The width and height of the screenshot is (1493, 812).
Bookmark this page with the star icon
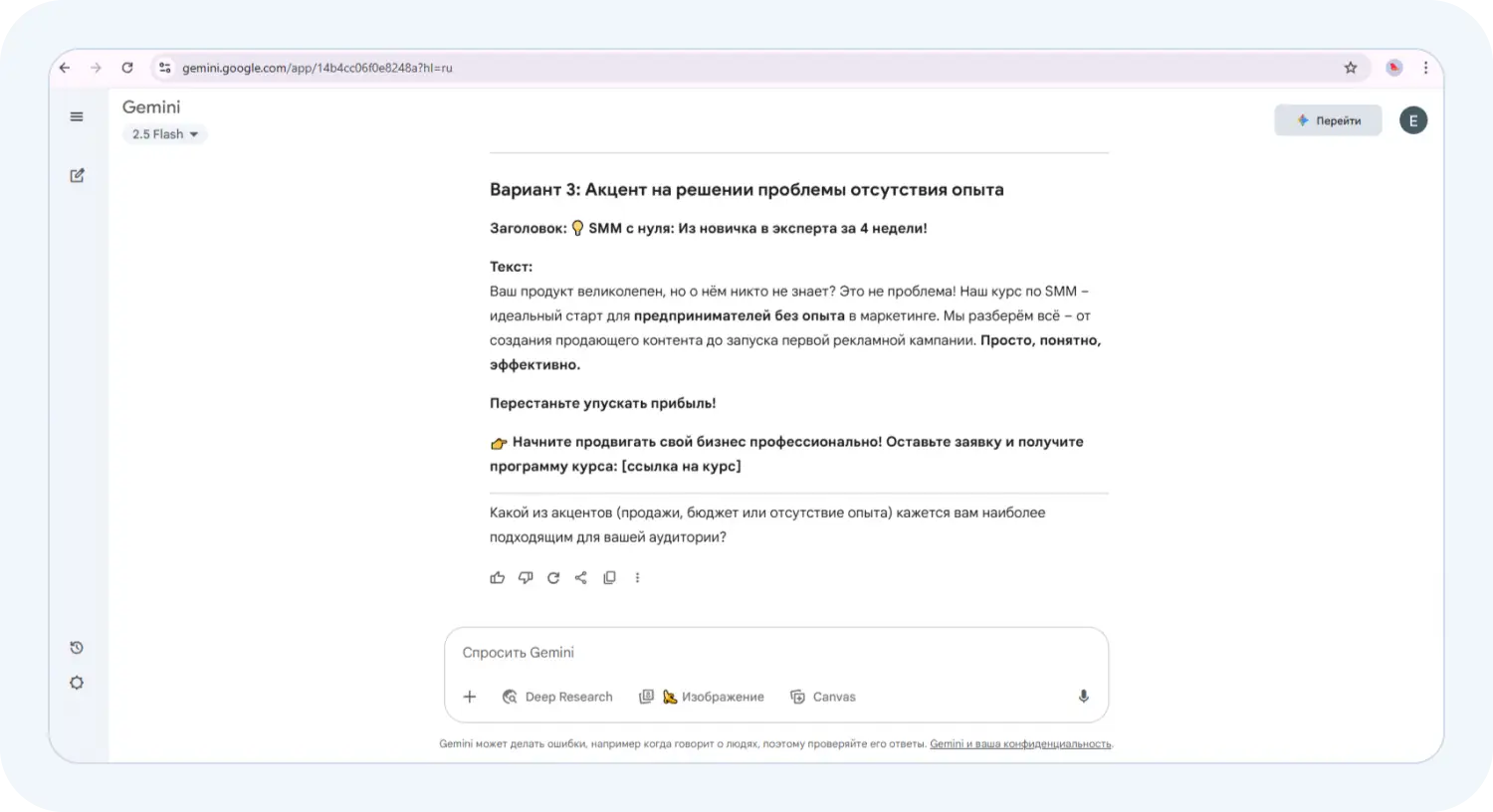tap(1351, 68)
